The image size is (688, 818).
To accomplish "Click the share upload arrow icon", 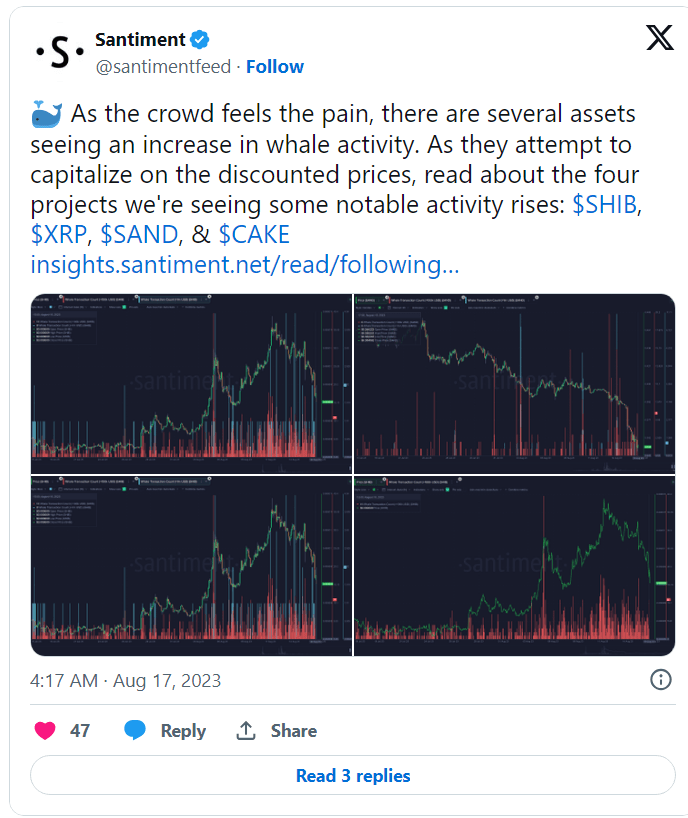I will coord(246,730).
